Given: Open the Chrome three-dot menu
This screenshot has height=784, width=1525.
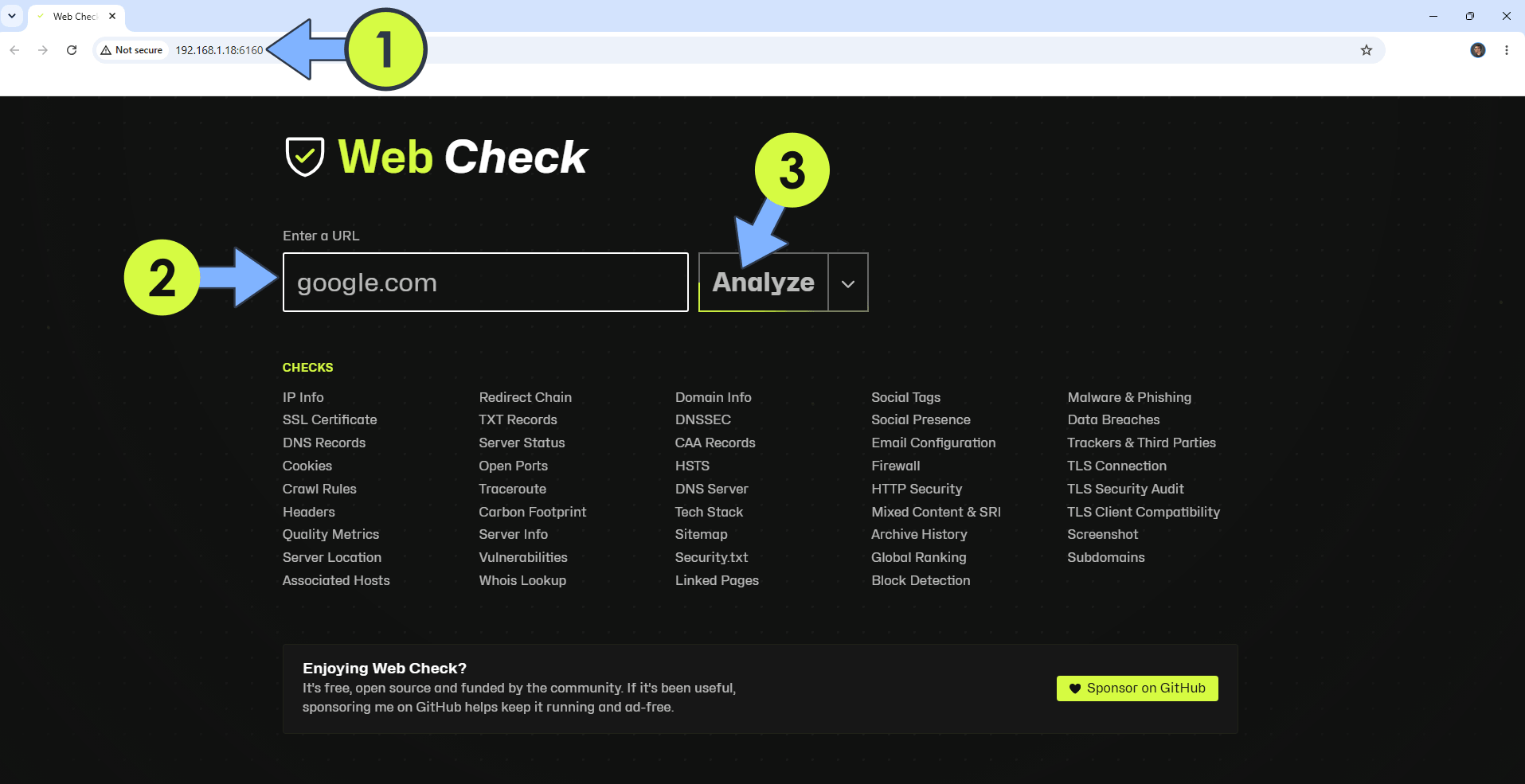Looking at the screenshot, I should pyautogui.click(x=1507, y=50).
